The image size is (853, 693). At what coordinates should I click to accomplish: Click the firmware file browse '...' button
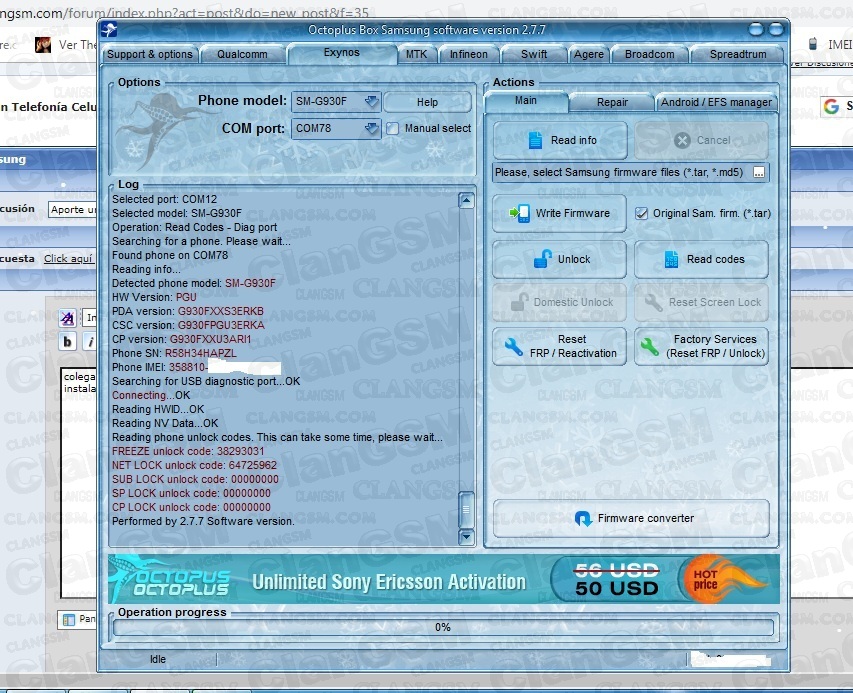coord(759,172)
